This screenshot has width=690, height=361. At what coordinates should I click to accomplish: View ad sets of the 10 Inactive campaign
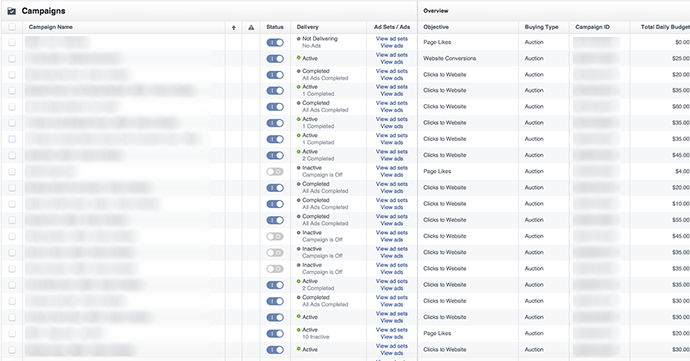(x=392, y=330)
